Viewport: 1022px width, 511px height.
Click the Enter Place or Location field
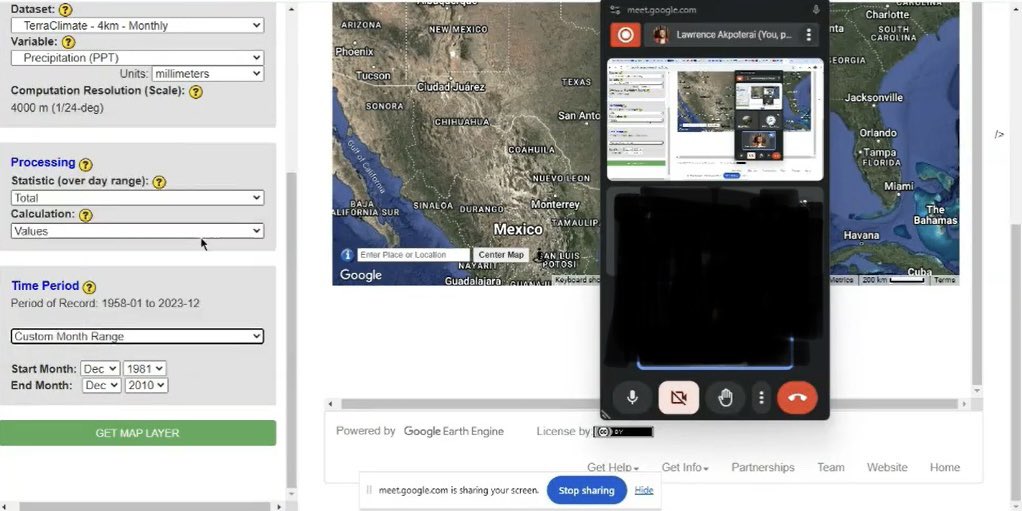click(413, 255)
